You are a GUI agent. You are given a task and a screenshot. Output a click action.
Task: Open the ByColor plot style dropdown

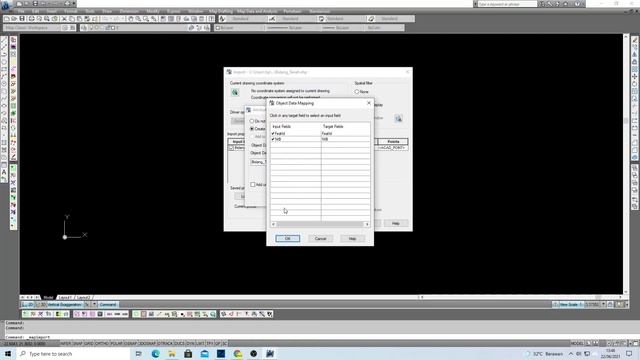click(384, 28)
